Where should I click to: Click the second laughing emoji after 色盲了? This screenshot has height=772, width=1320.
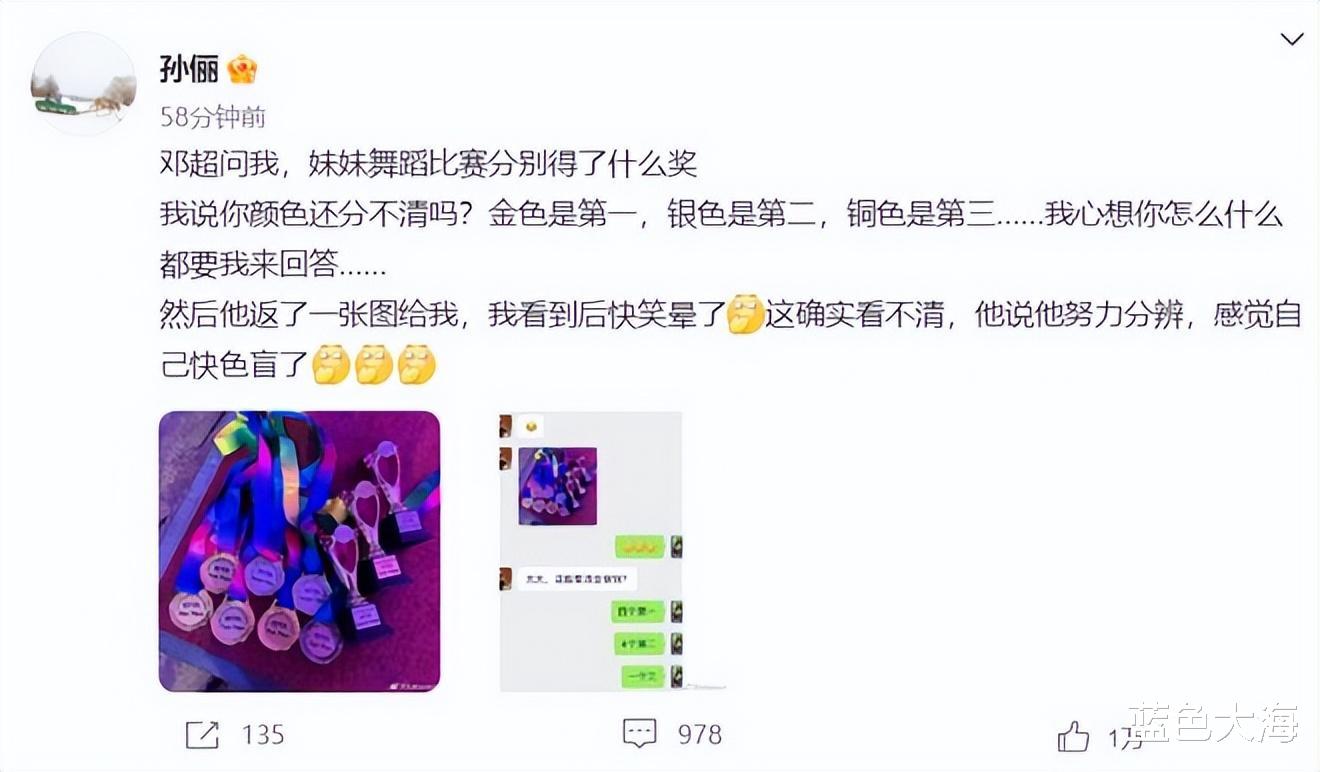click(374, 365)
